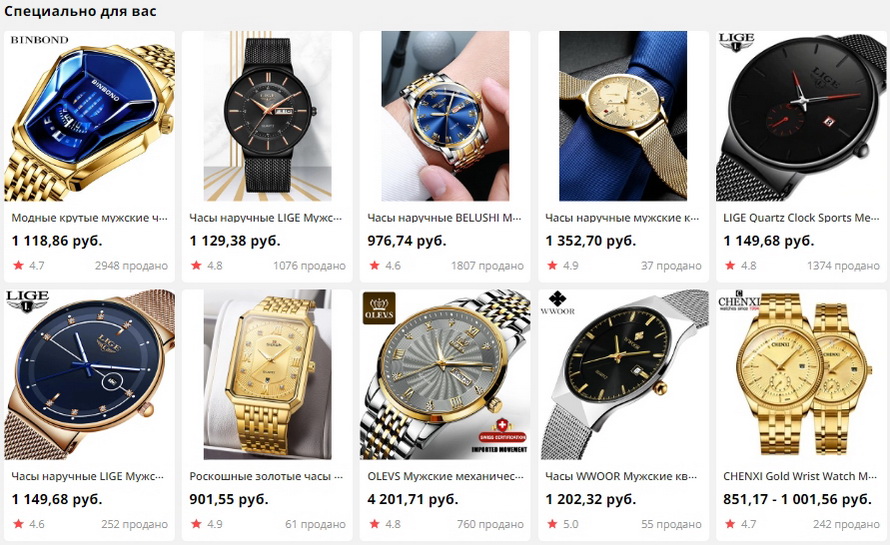Open LIGE black watch with red hands
890x545 pixels.
[801, 116]
